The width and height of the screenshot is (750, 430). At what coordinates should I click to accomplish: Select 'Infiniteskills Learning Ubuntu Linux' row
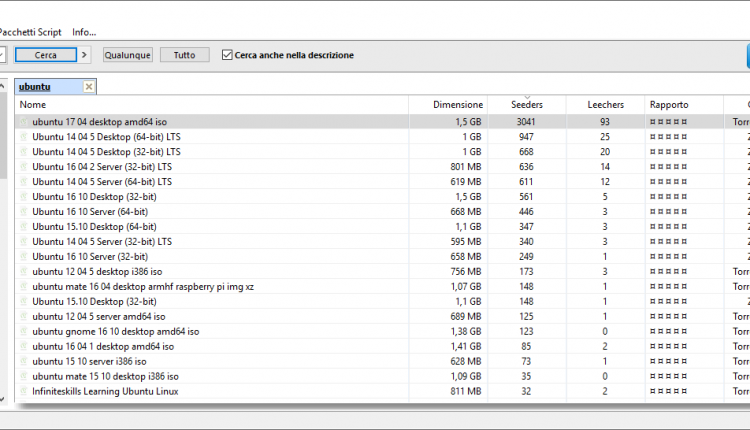pyautogui.click(x=382, y=391)
